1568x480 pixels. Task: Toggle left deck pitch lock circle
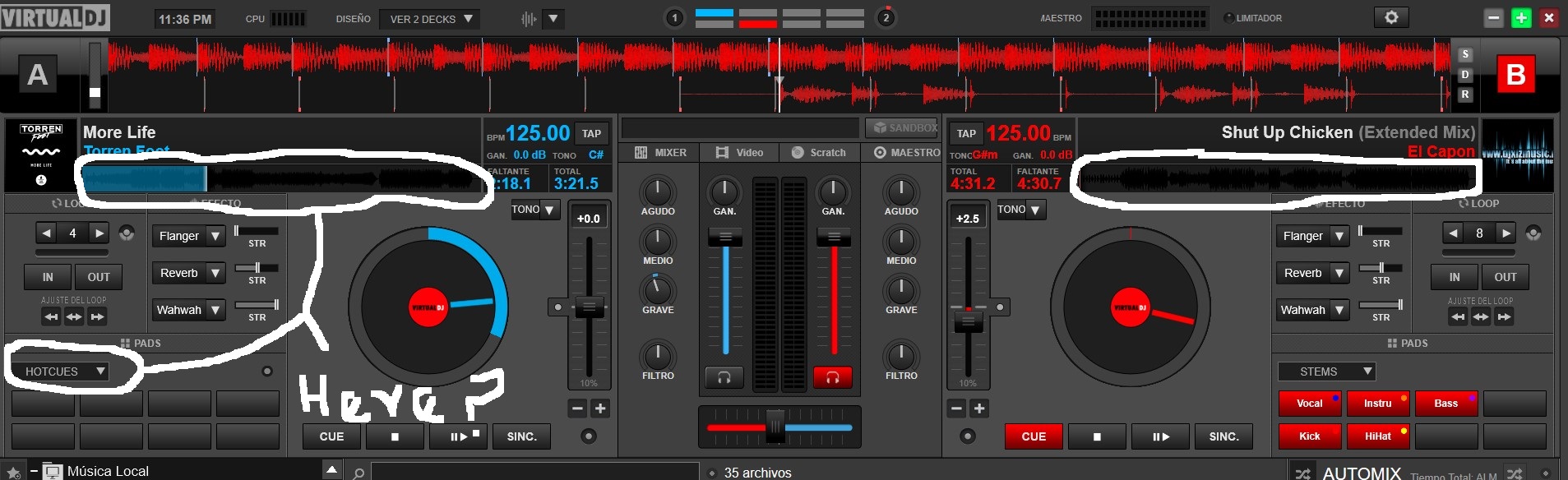(558, 307)
